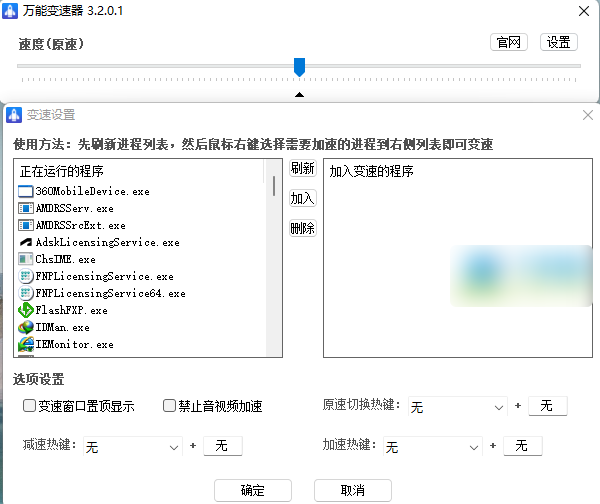Cancel with the 取消 button
The width and height of the screenshot is (600, 504).
353,490
